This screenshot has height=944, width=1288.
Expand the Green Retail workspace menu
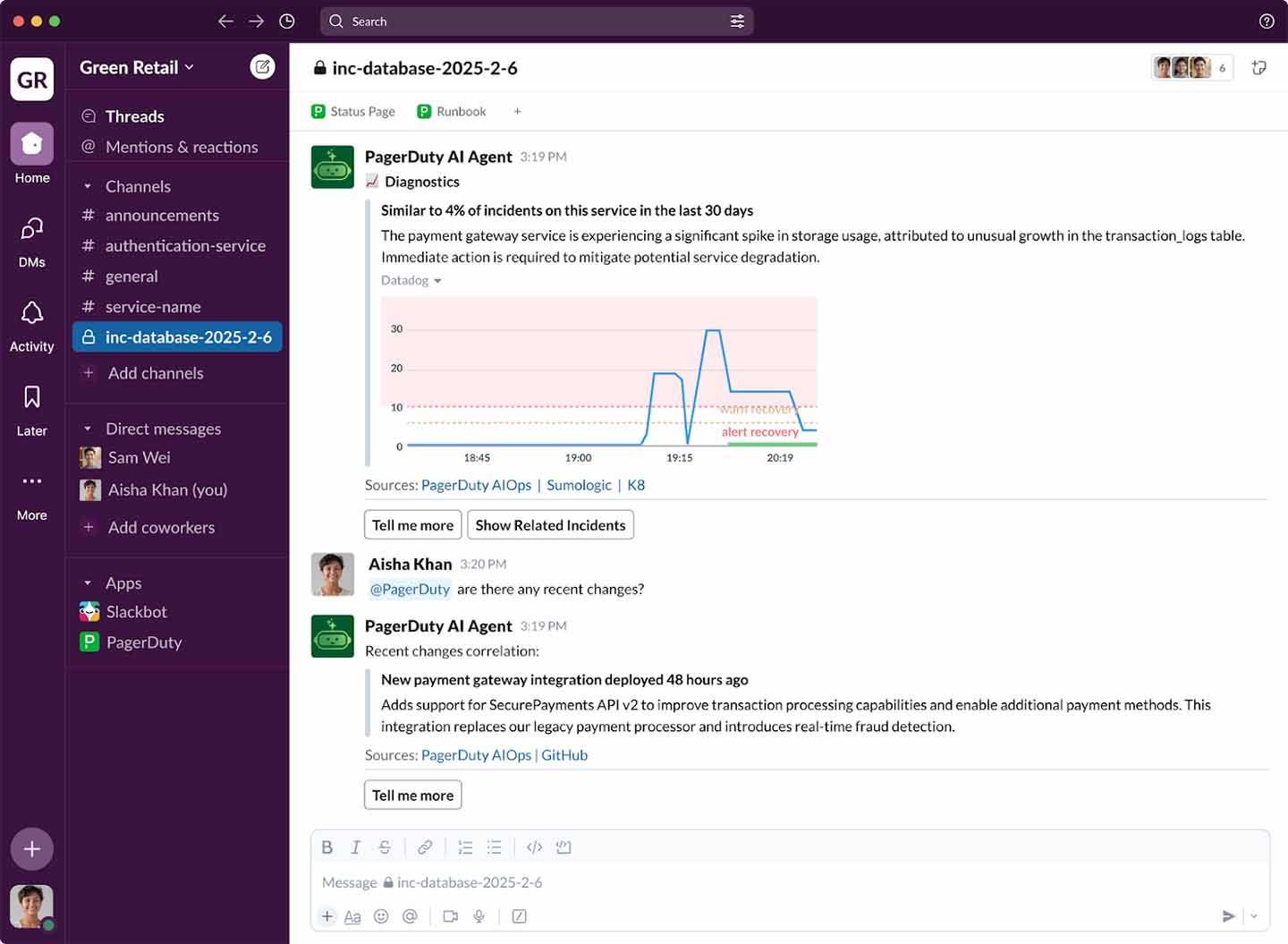tap(136, 66)
